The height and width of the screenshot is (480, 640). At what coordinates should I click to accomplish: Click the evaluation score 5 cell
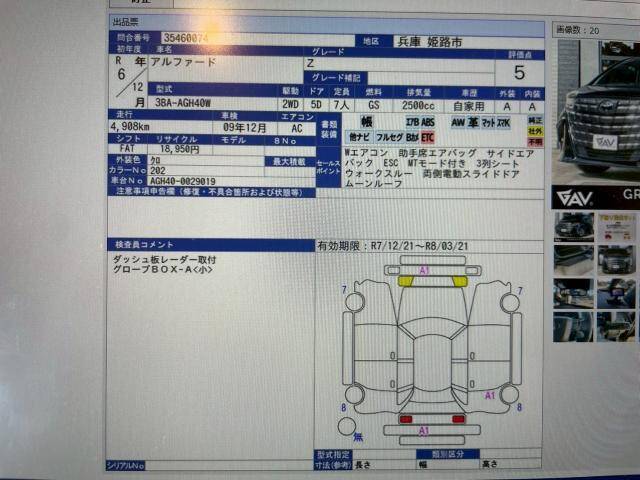(x=519, y=72)
